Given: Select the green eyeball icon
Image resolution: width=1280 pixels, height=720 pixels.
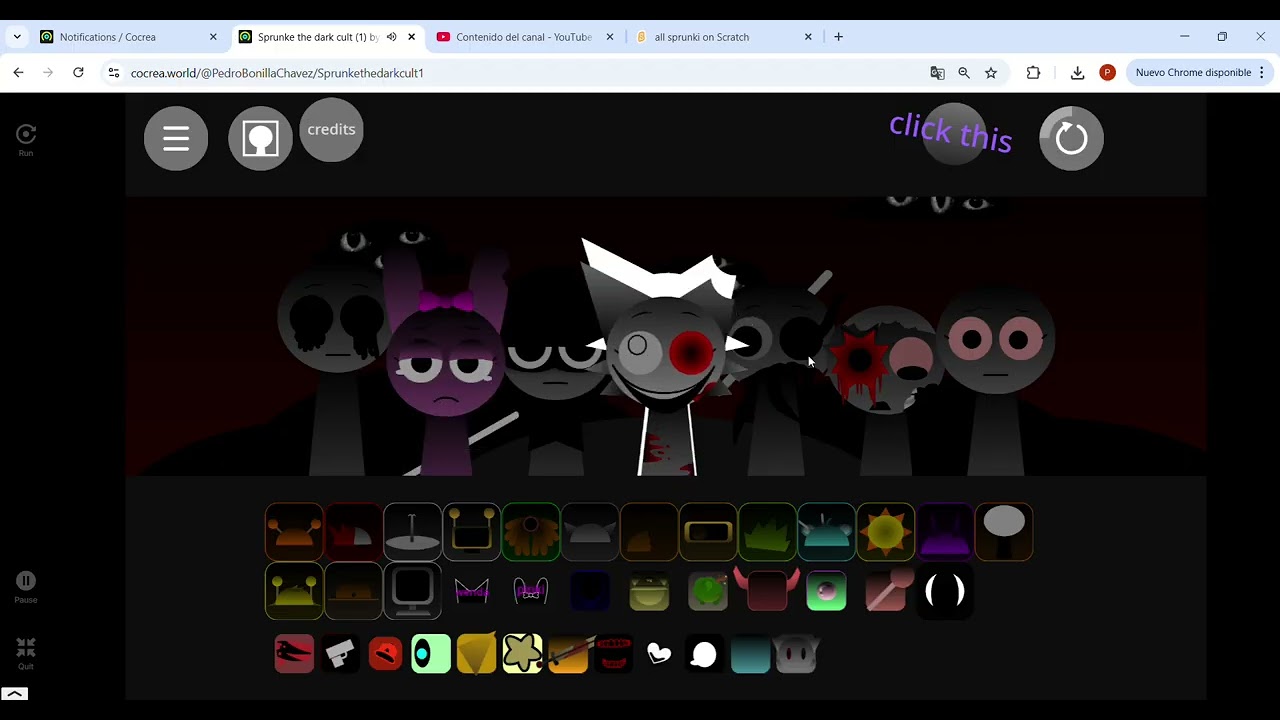Looking at the screenshot, I should point(826,591).
